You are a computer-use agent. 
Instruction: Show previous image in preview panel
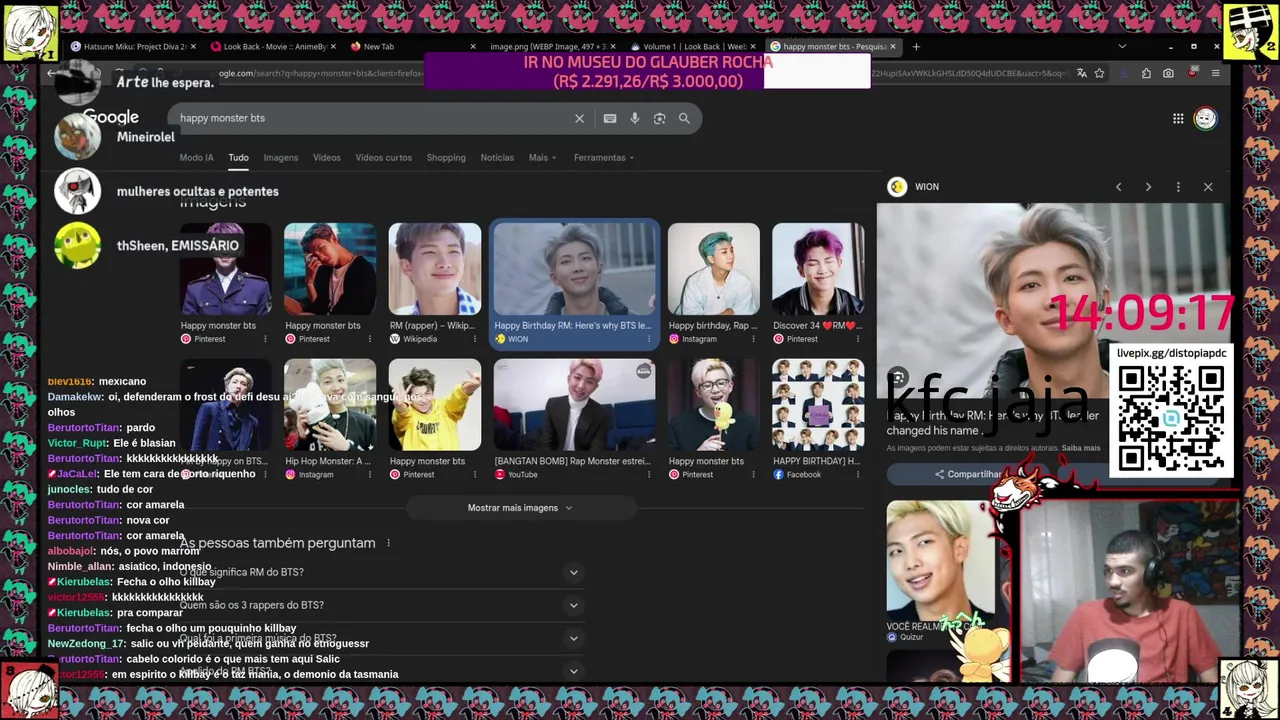[x=1118, y=187]
